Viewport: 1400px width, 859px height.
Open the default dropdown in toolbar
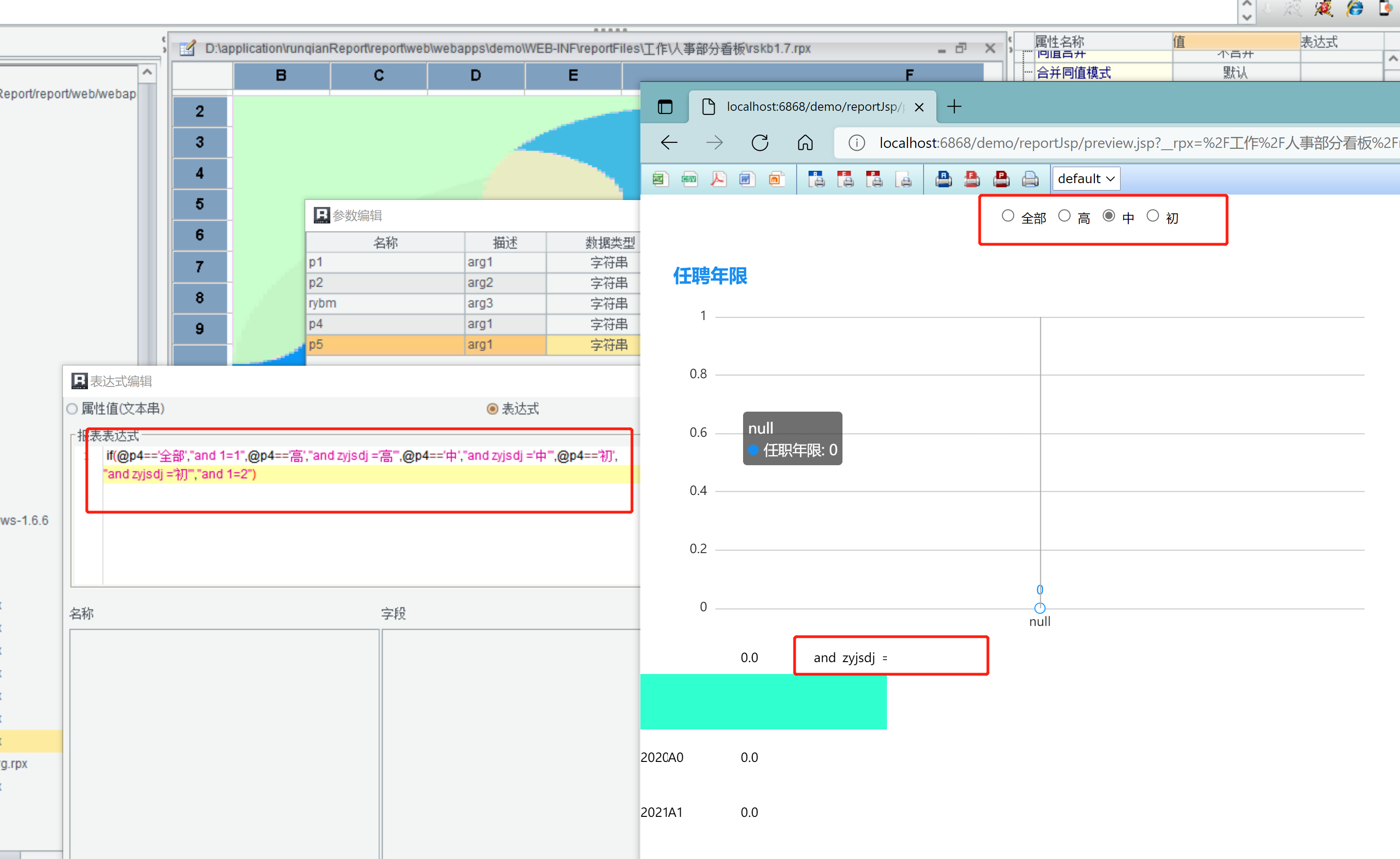point(1085,179)
